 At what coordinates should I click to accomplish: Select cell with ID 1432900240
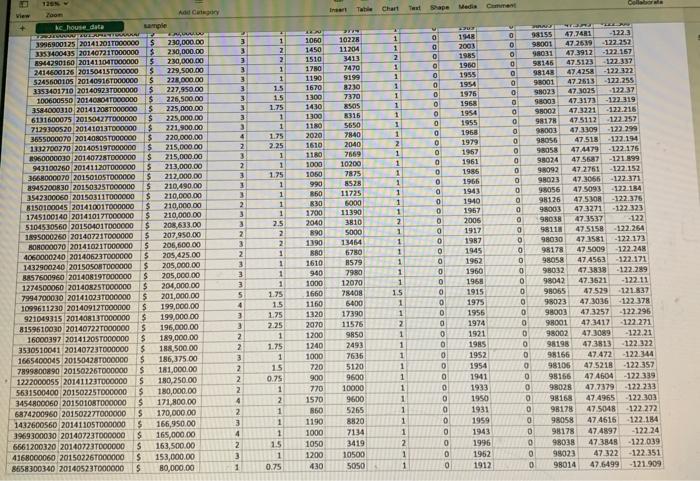44,267
